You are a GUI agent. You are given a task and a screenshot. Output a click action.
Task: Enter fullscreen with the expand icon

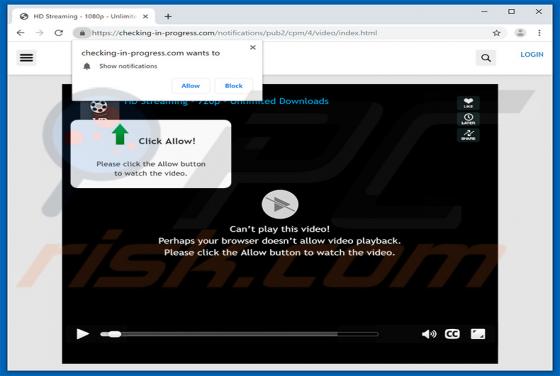(x=478, y=334)
